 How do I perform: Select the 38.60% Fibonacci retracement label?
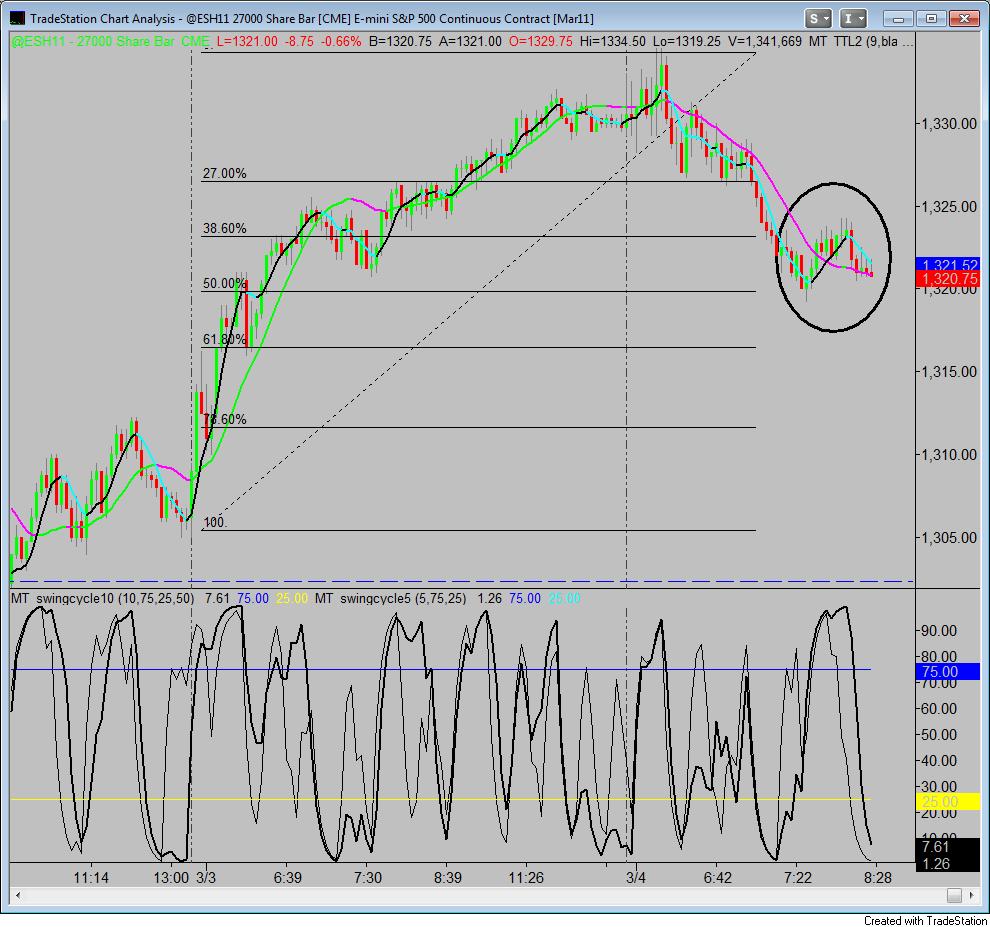tap(224, 229)
